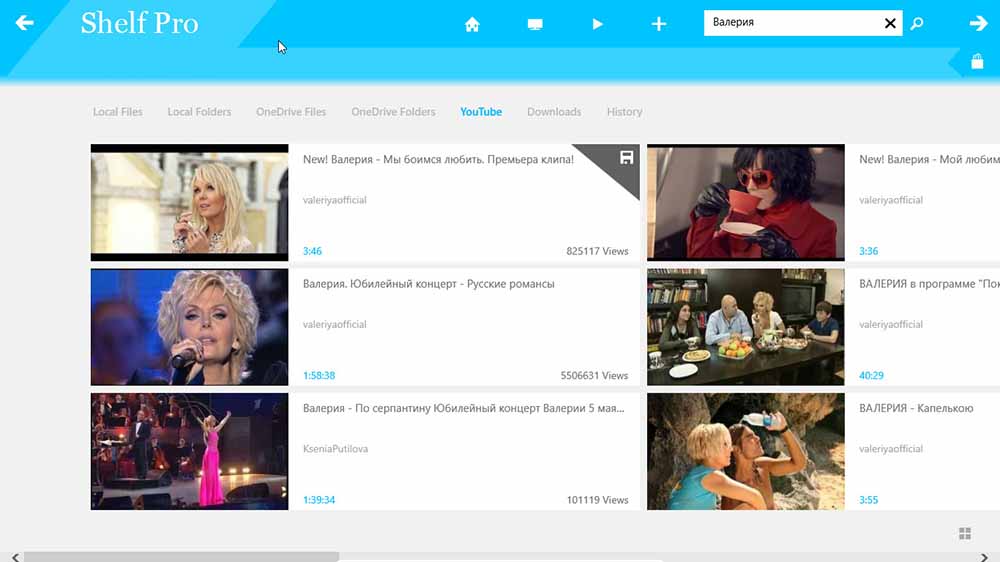Click title Валерия - По серпантину
Image resolution: width=1000 pixels, height=562 pixels.
464,408
